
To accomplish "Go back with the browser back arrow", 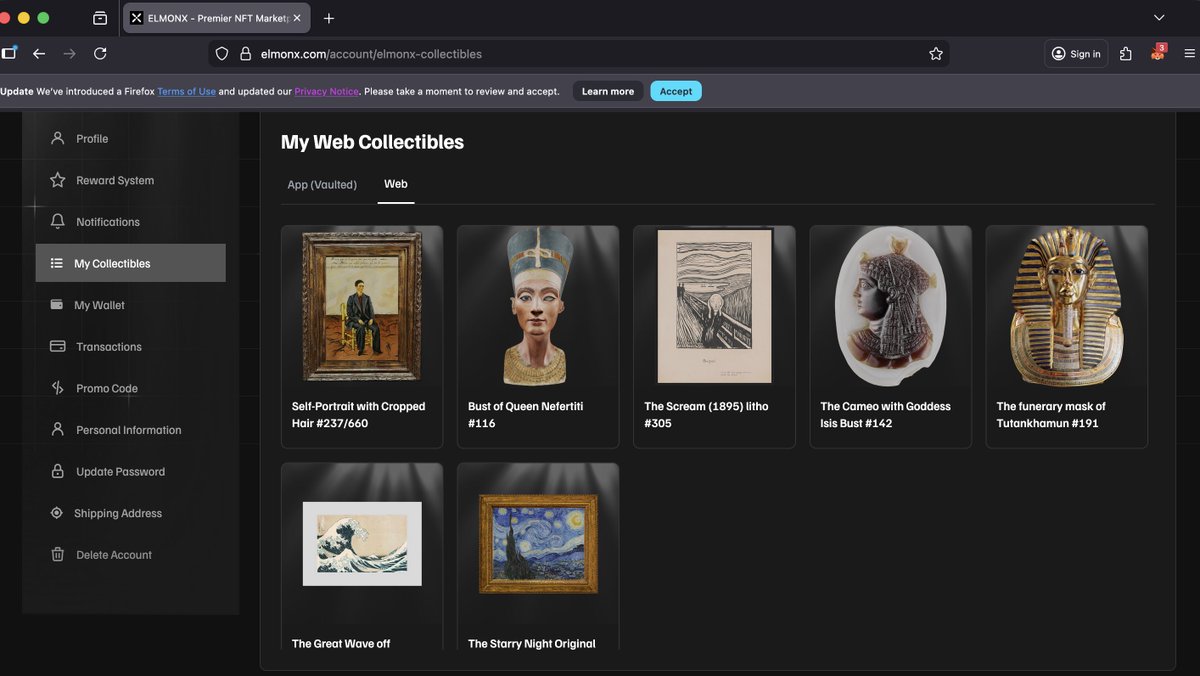I will [39, 54].
